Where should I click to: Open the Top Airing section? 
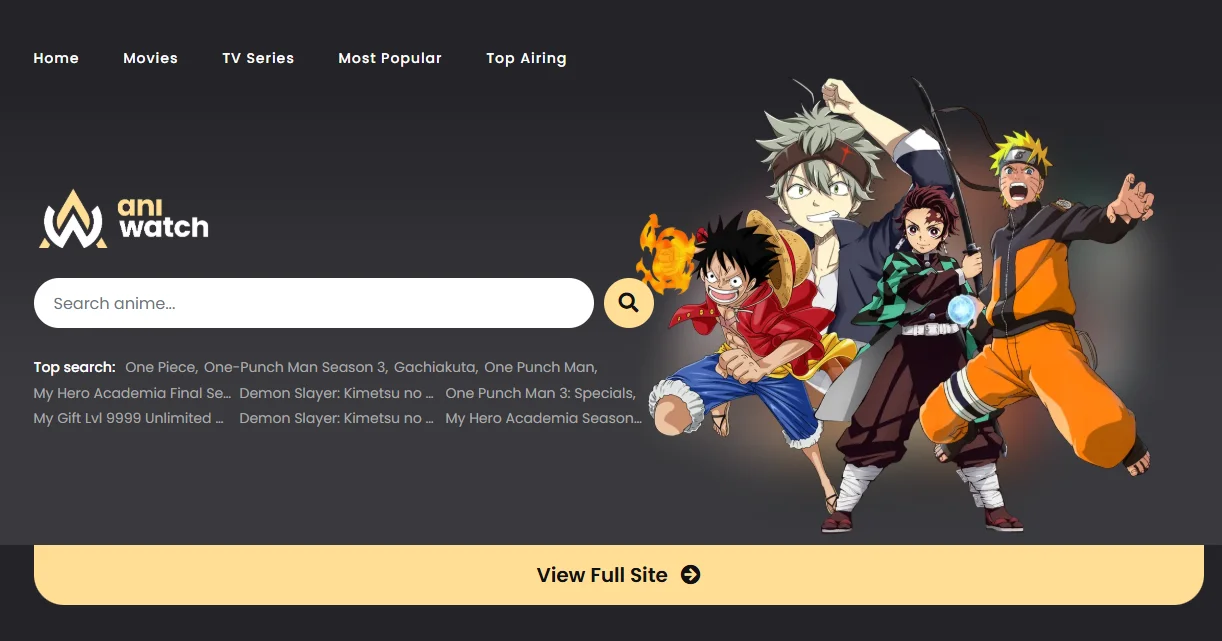click(526, 58)
